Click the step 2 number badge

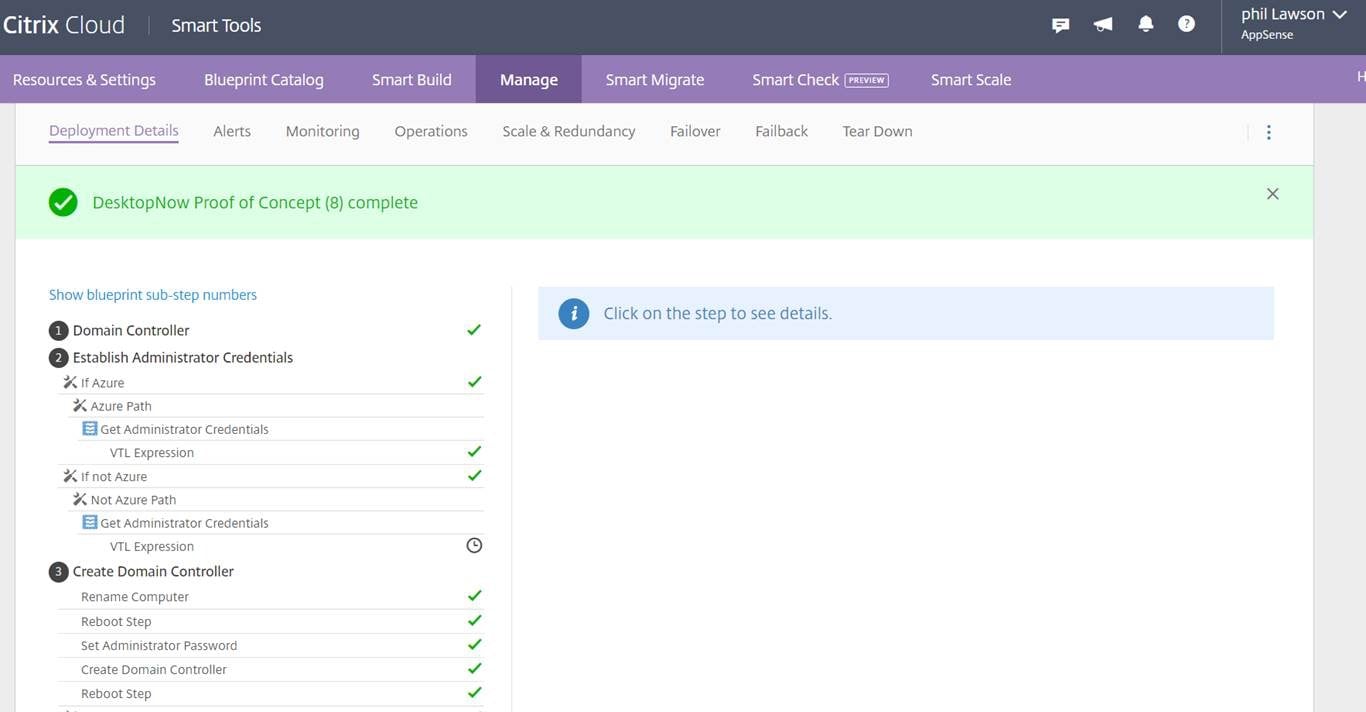pyautogui.click(x=58, y=358)
